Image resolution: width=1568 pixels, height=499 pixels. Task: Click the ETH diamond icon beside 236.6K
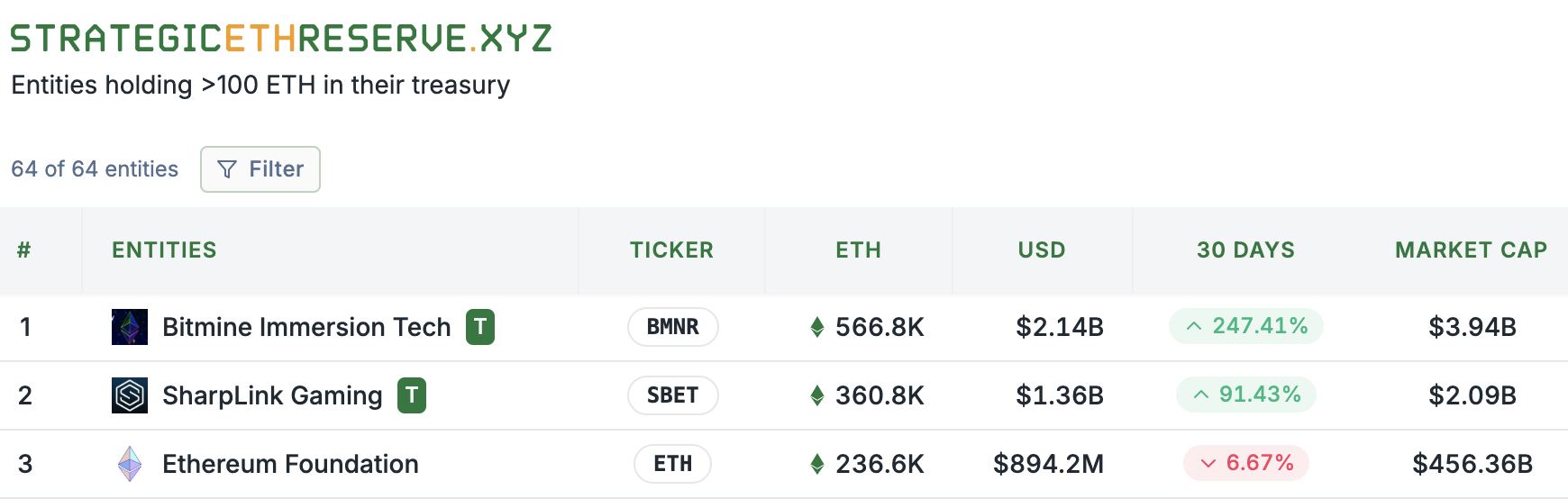point(817,464)
